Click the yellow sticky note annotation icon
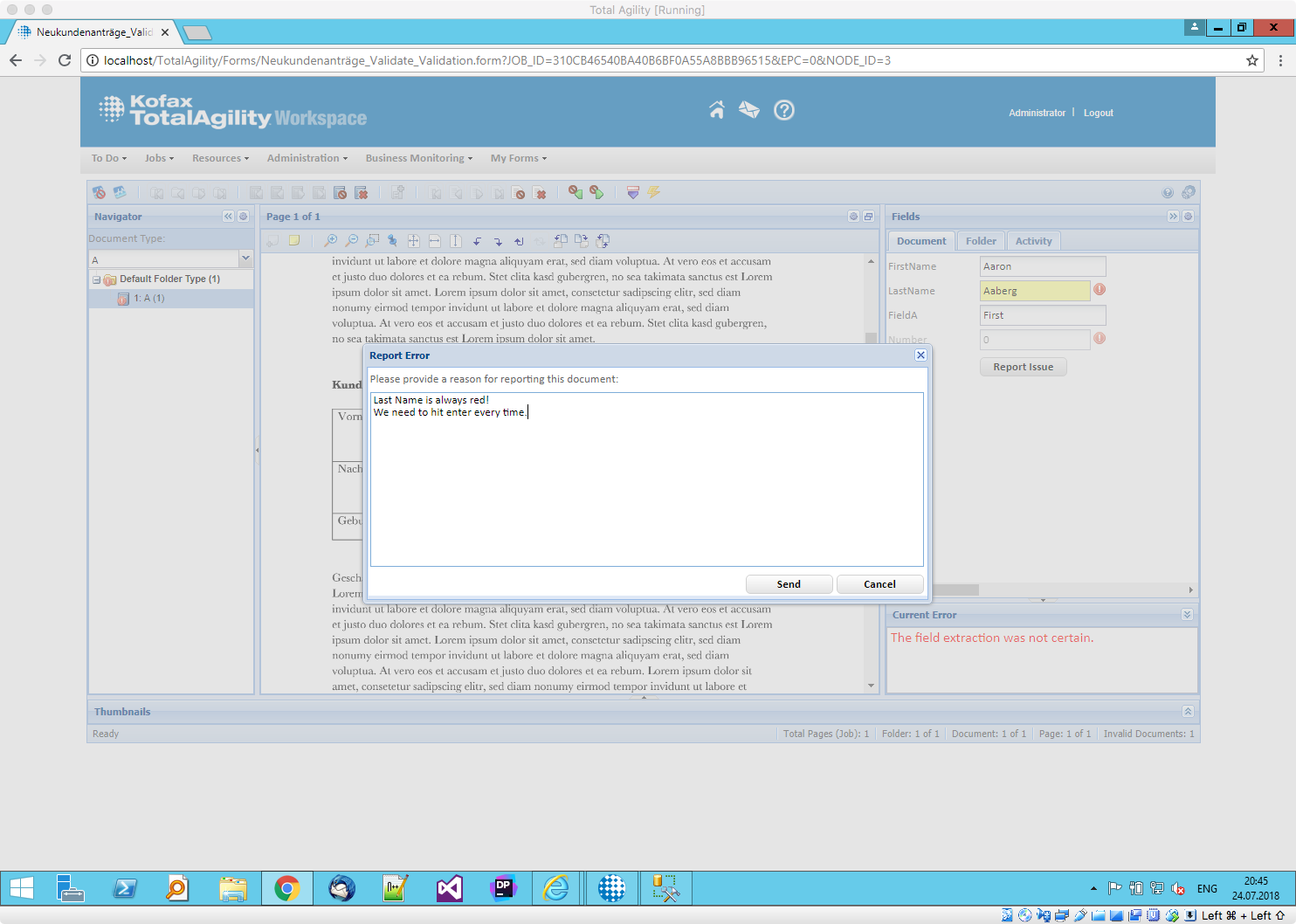The height and width of the screenshot is (924, 1296). (x=294, y=241)
